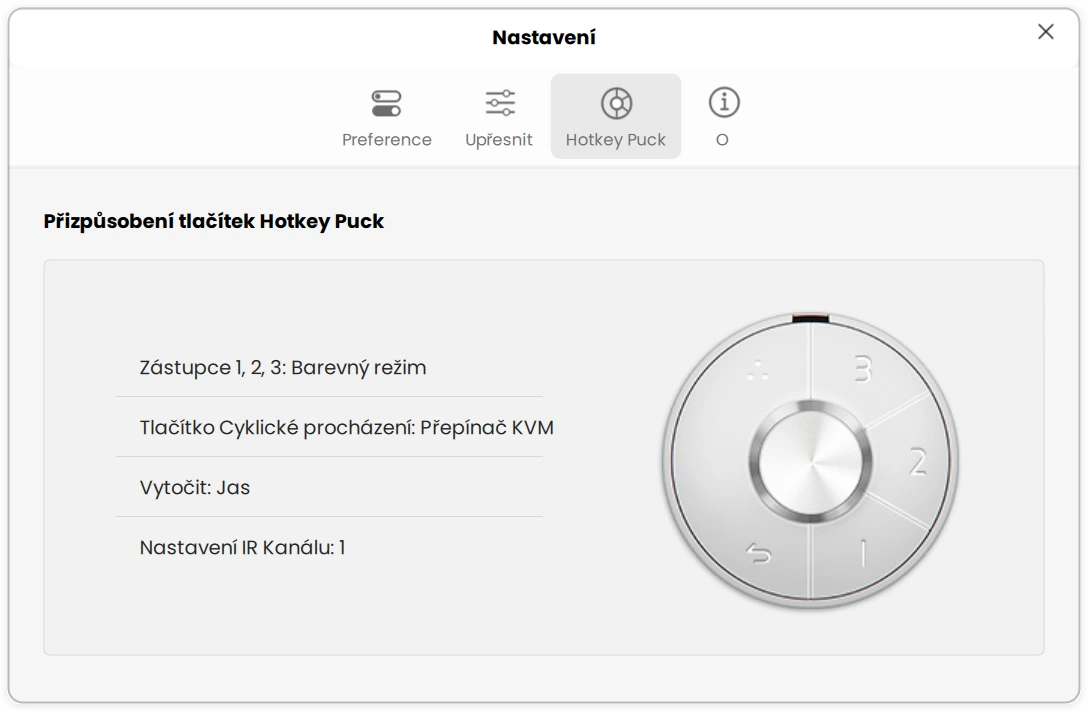Open Zástupce 1, 2, 3 Barevný režim setting
The height and width of the screenshot is (711, 1088).
283,367
